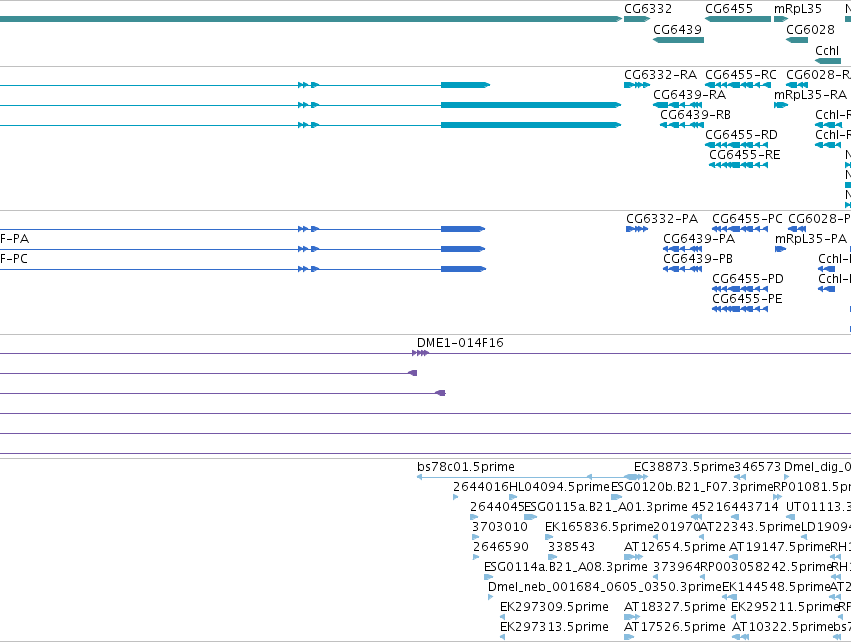Click the ESG0115a.B21_A01.3prime EST label
This screenshot has width=851, height=642.
606,506
